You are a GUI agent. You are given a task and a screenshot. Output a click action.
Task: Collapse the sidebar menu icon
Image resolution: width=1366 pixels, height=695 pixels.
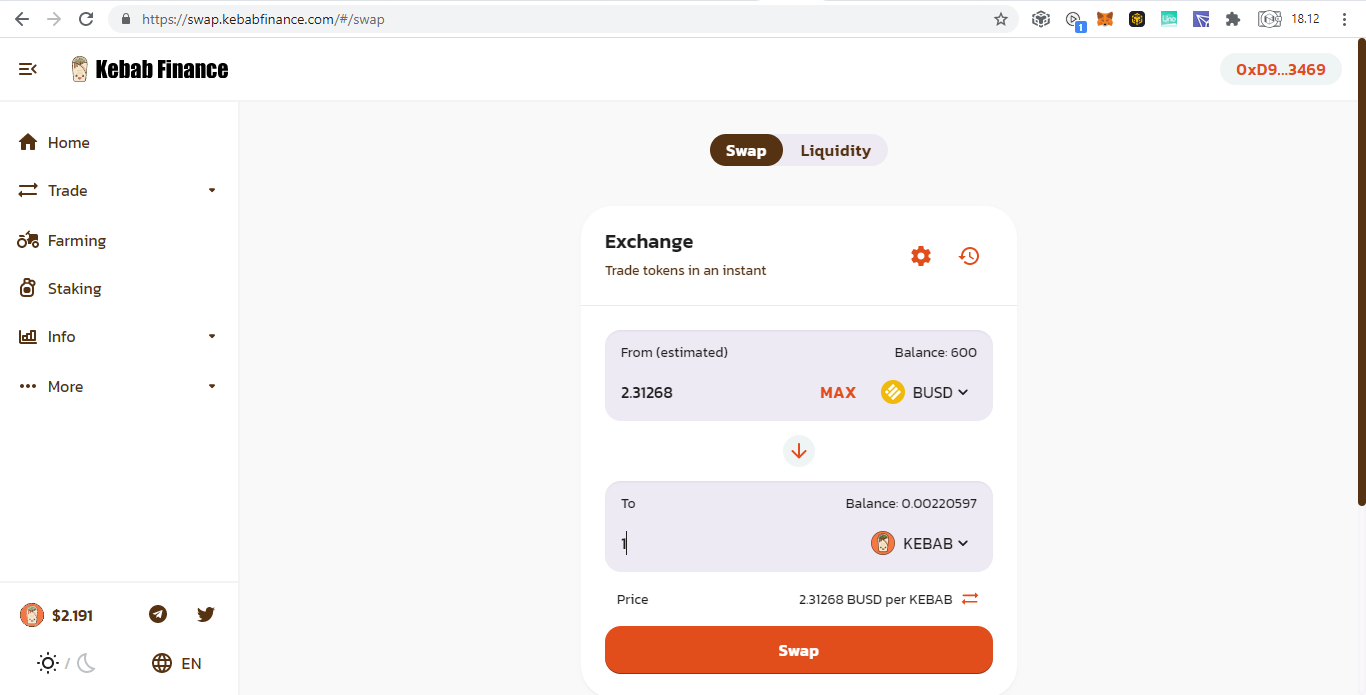(x=28, y=69)
